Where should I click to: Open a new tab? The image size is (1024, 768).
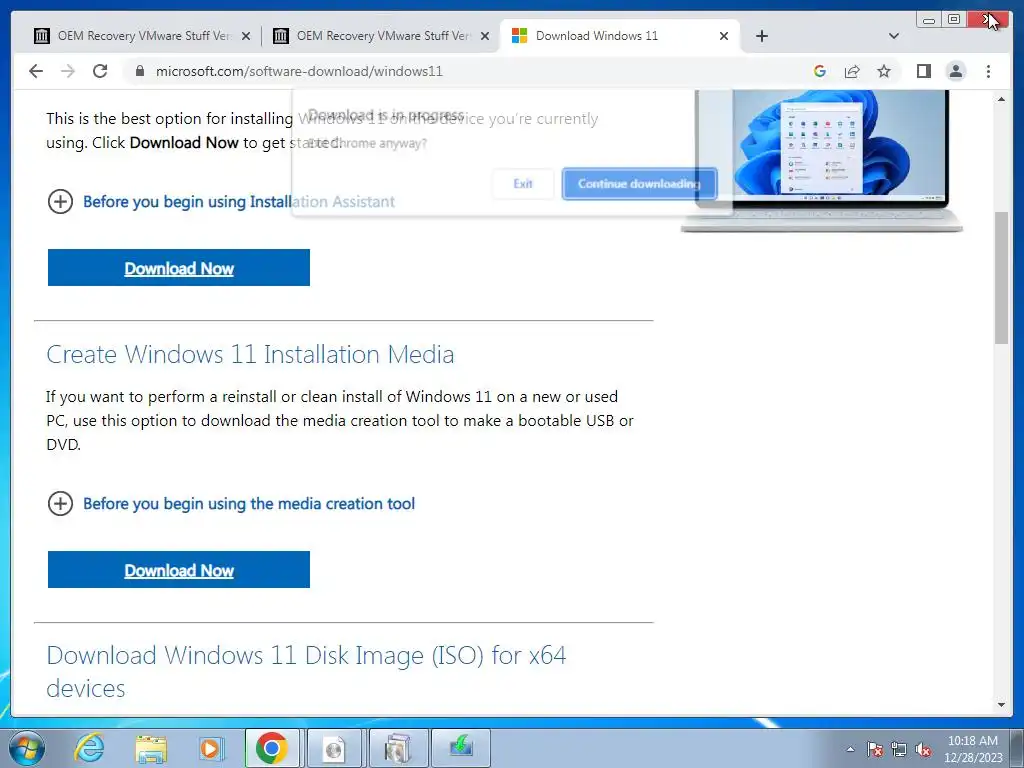coord(761,36)
